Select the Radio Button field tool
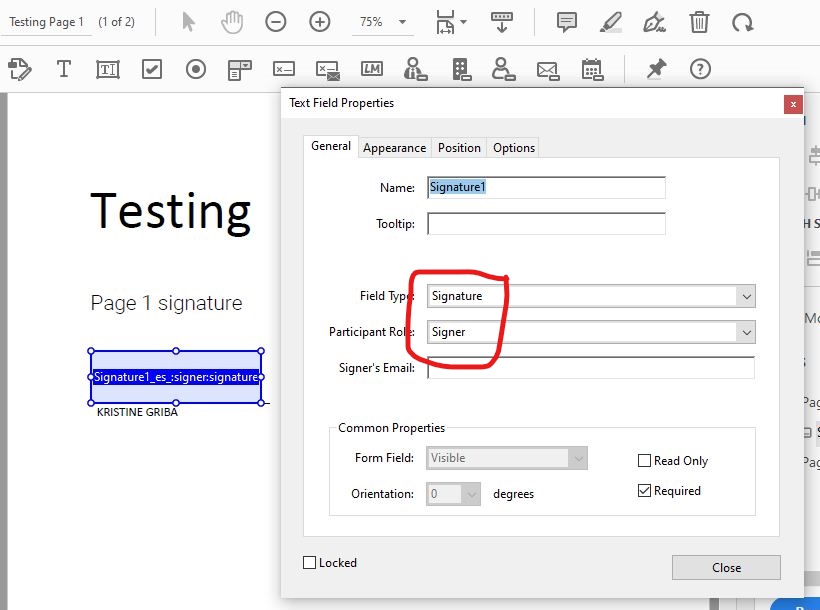Viewport: 820px width, 610px height. pos(195,69)
